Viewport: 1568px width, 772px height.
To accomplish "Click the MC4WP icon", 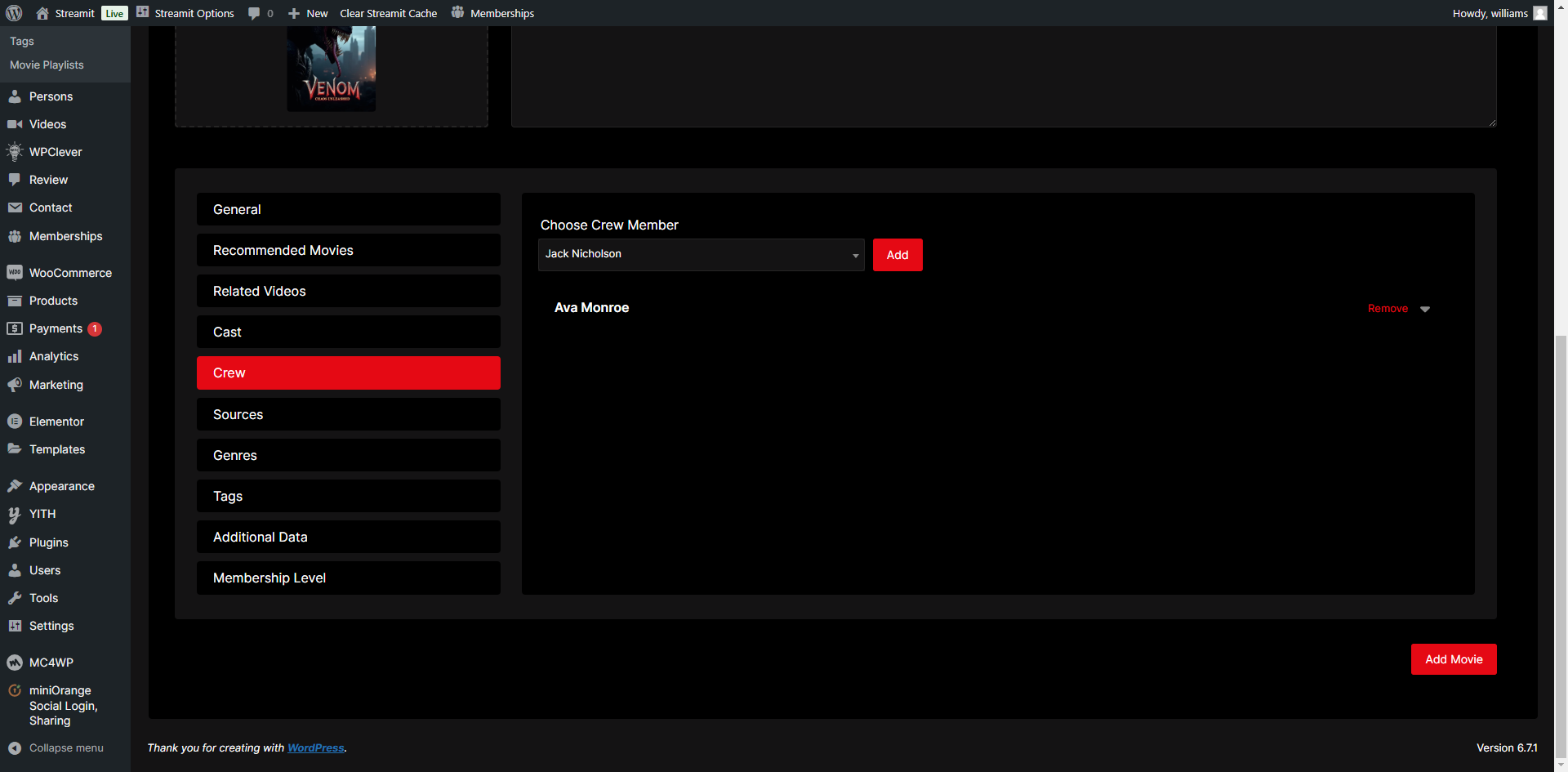I will (15, 663).
